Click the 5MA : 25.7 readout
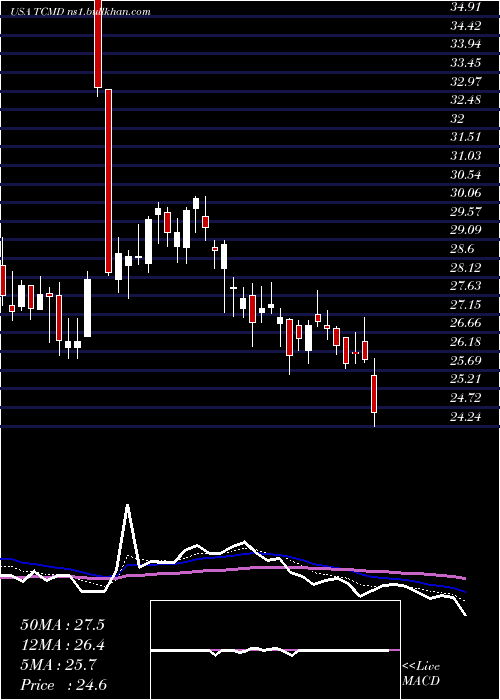The width and height of the screenshot is (500, 700). [58, 665]
